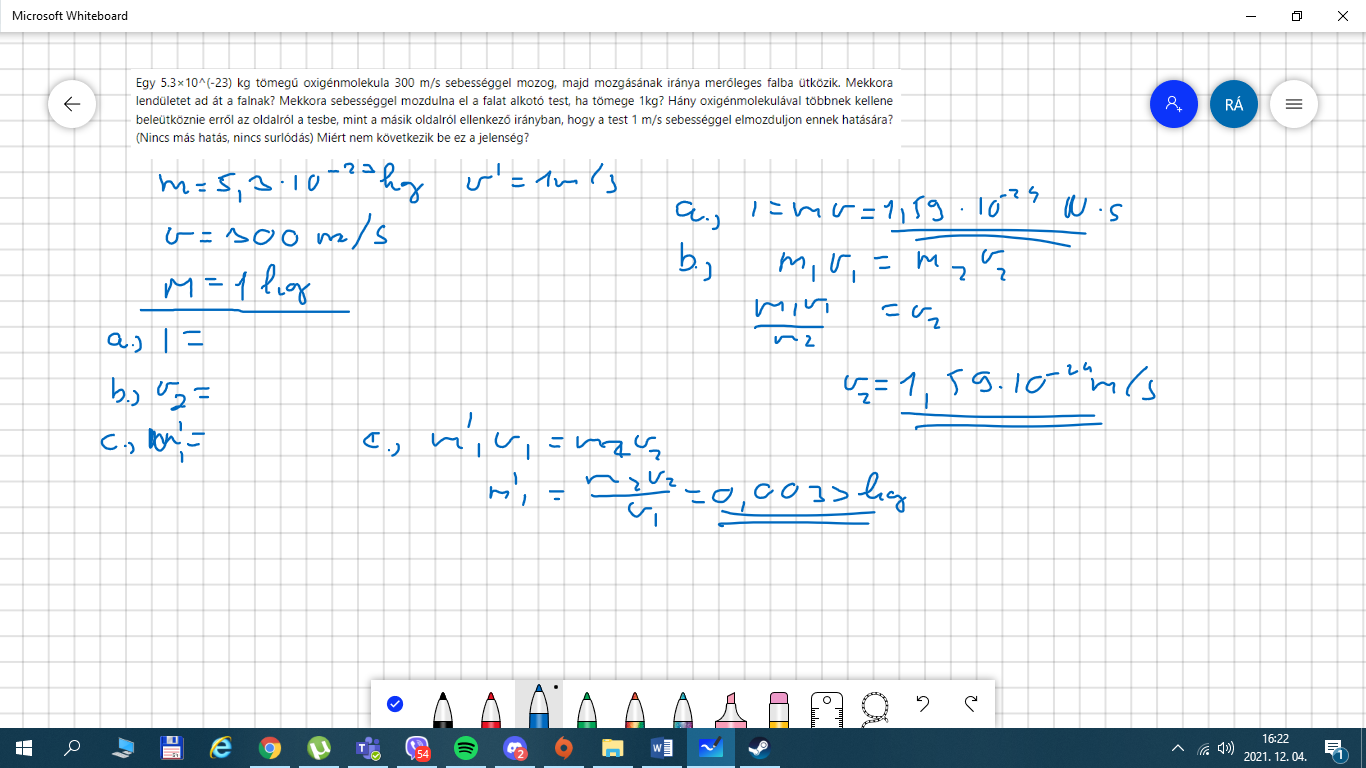Open the RÁ account profile button
Image resolution: width=1366 pixels, height=768 pixels.
[x=1234, y=104]
